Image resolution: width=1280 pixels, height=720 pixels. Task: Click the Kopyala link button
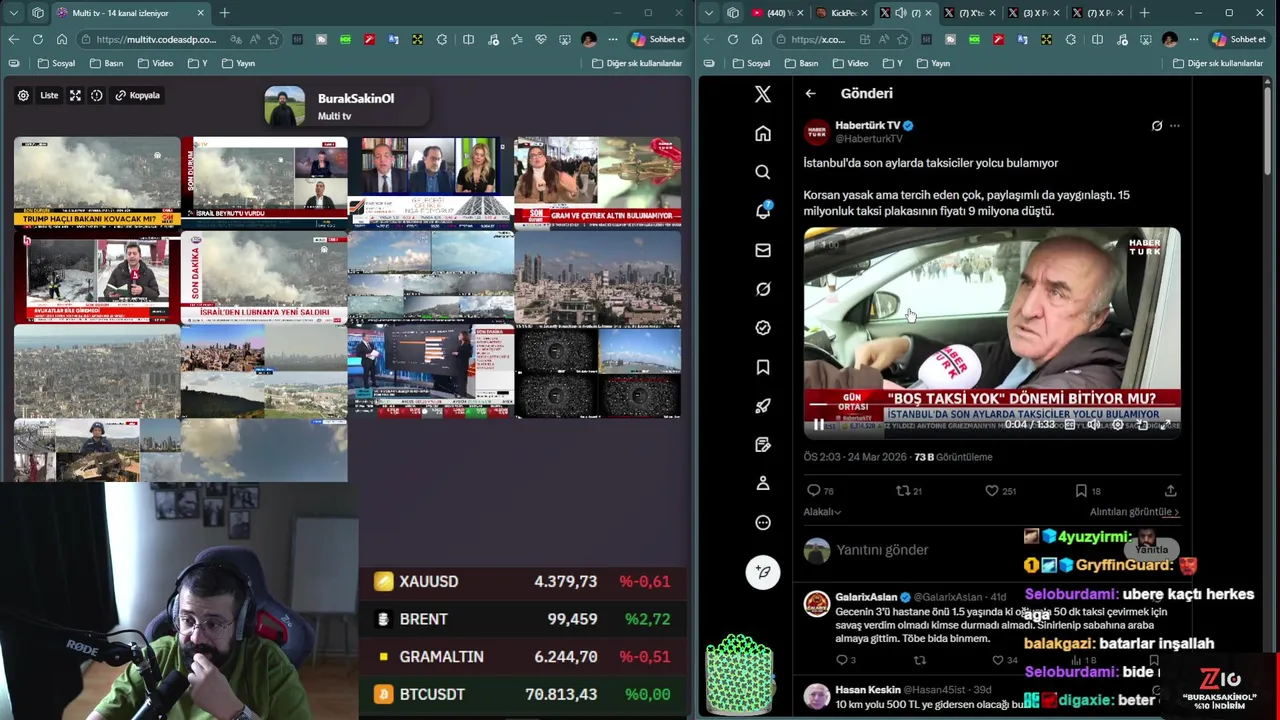[x=138, y=95]
